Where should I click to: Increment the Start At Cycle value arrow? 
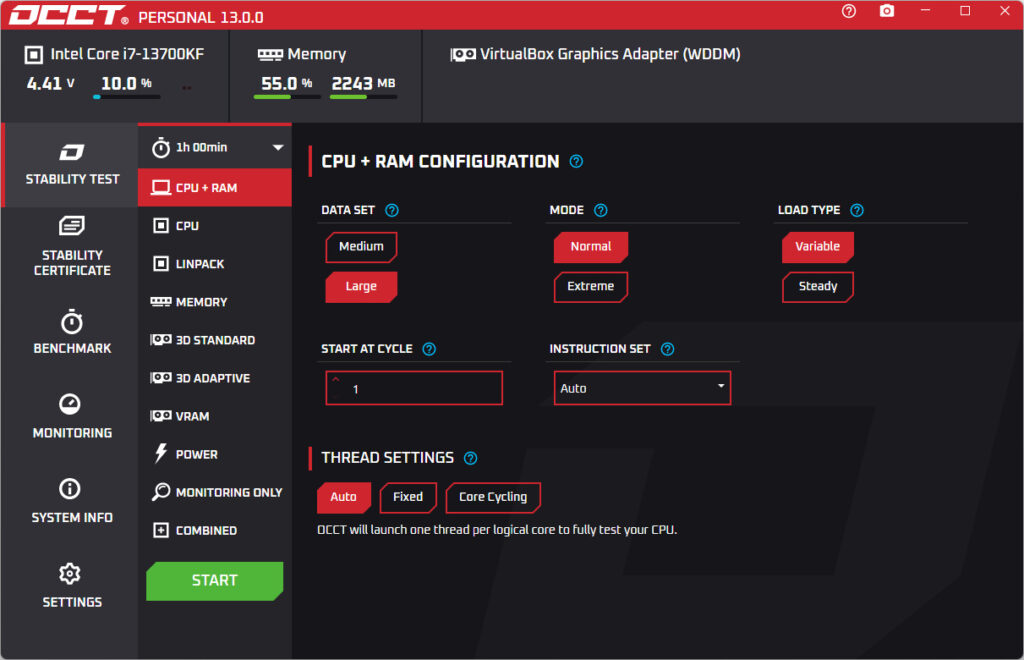coord(336,379)
